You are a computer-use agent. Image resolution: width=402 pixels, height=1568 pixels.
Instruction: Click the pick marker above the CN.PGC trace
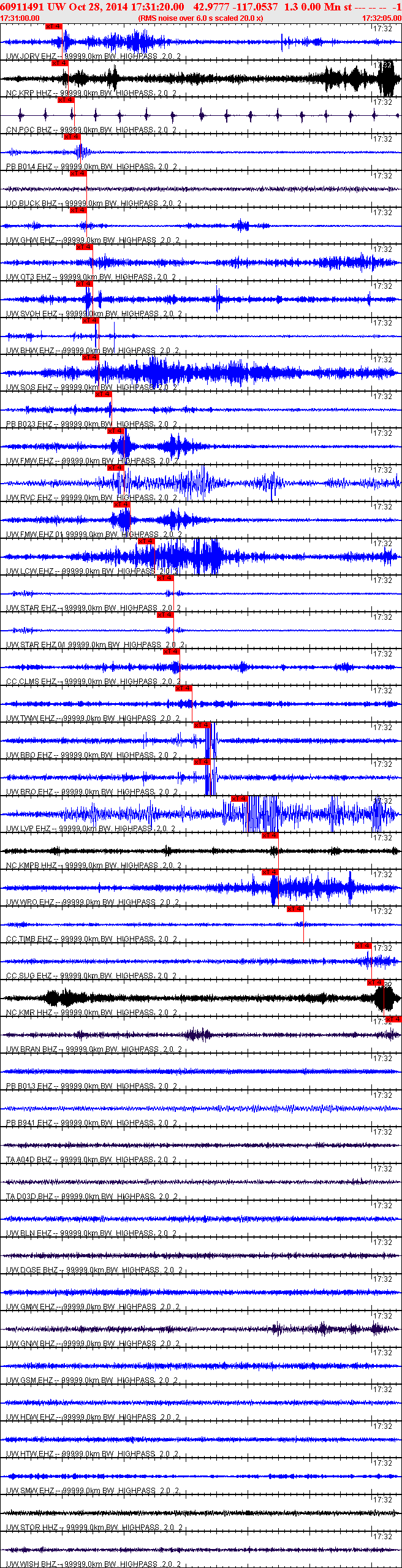pos(66,100)
